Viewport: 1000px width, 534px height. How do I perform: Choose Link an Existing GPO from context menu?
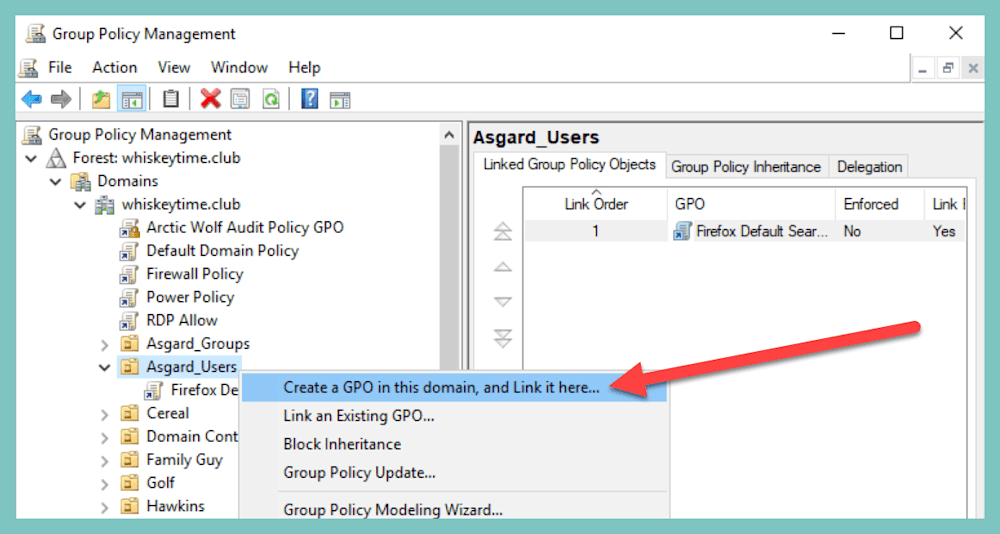click(x=454, y=416)
